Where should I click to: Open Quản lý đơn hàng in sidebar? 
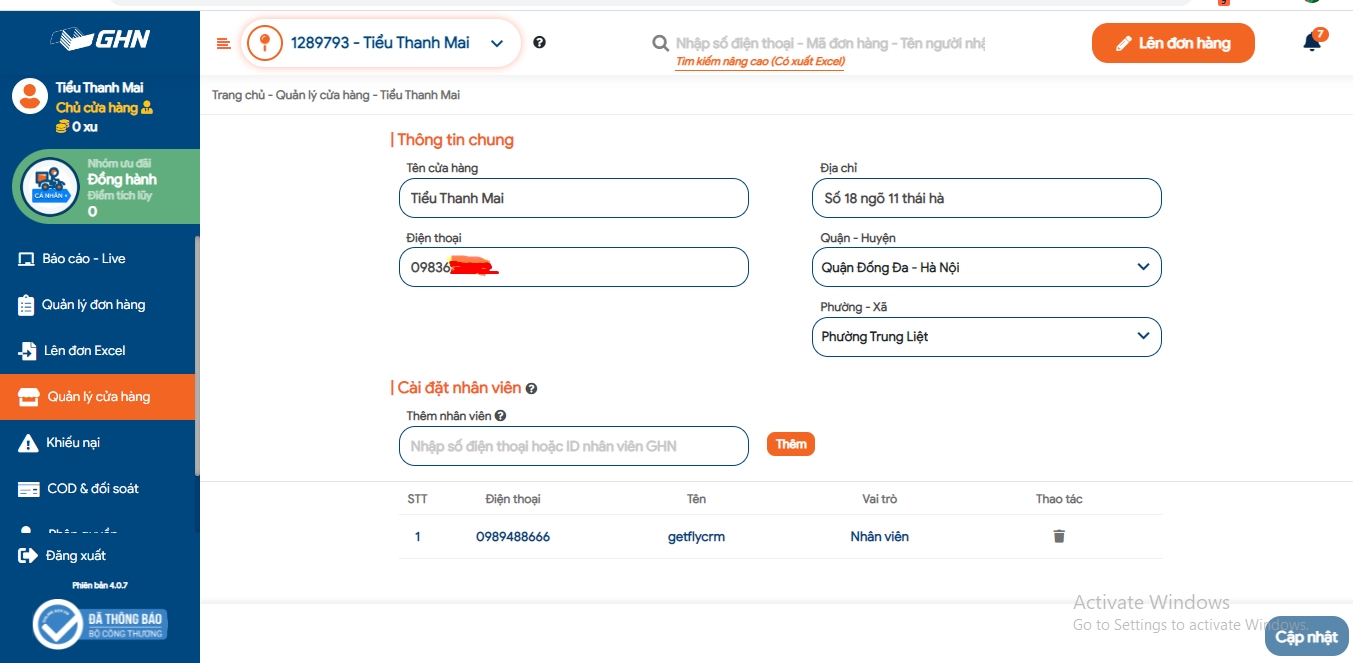93,305
